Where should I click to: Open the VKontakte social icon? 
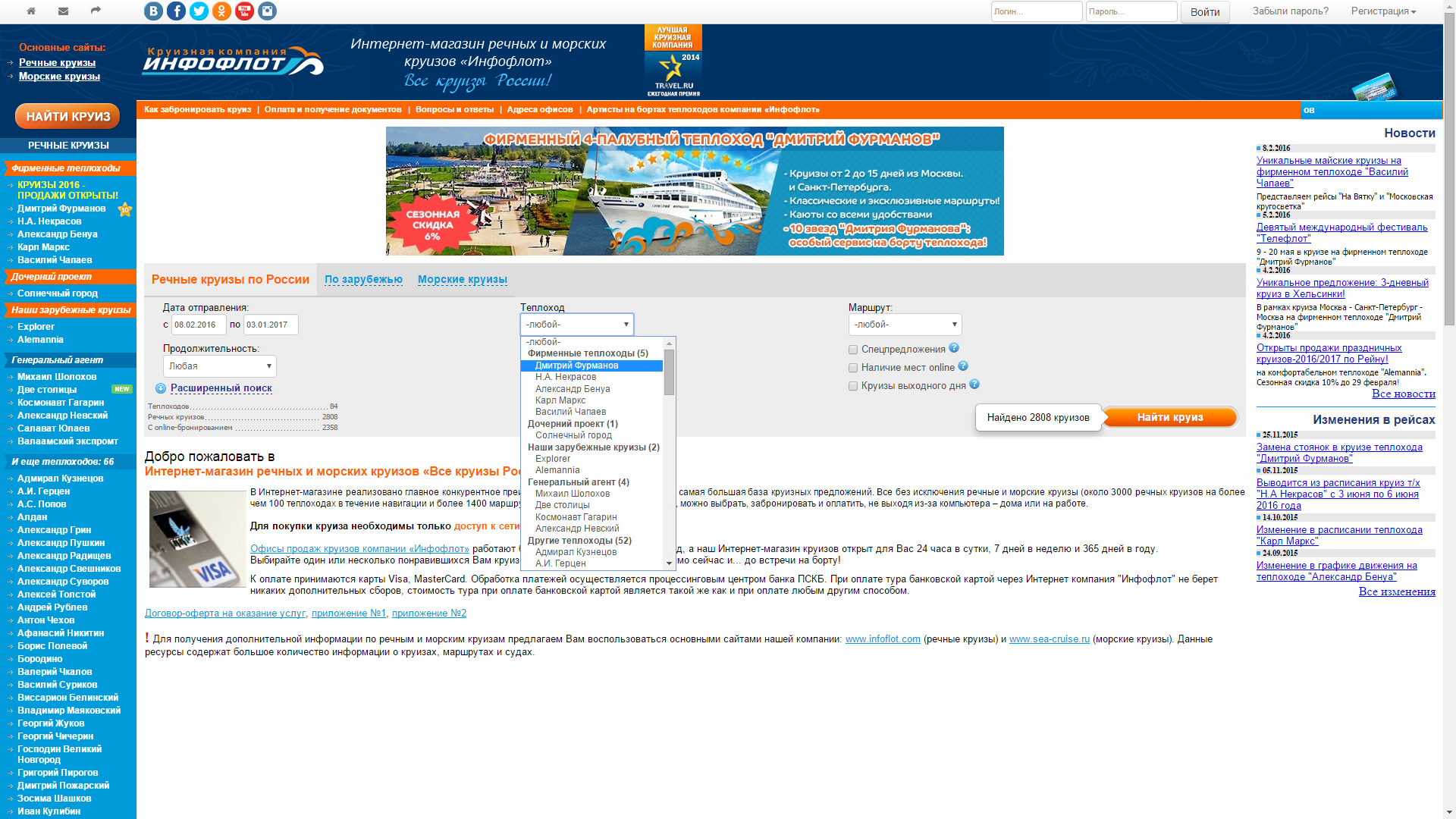click(x=153, y=11)
